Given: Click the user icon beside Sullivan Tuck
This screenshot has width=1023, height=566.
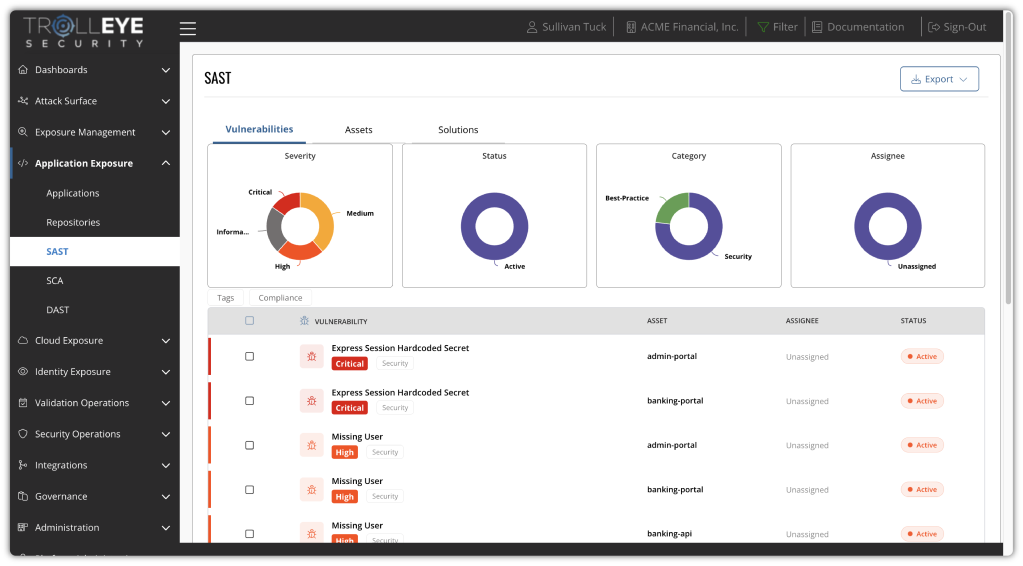Looking at the screenshot, I should coord(532,27).
